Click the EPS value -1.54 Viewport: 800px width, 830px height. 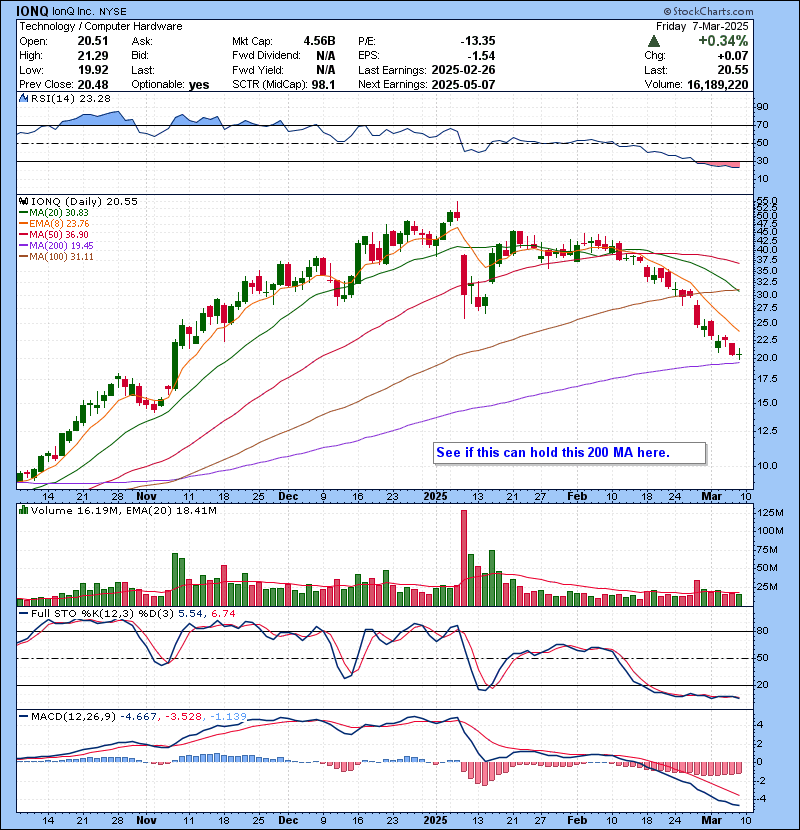[481, 56]
